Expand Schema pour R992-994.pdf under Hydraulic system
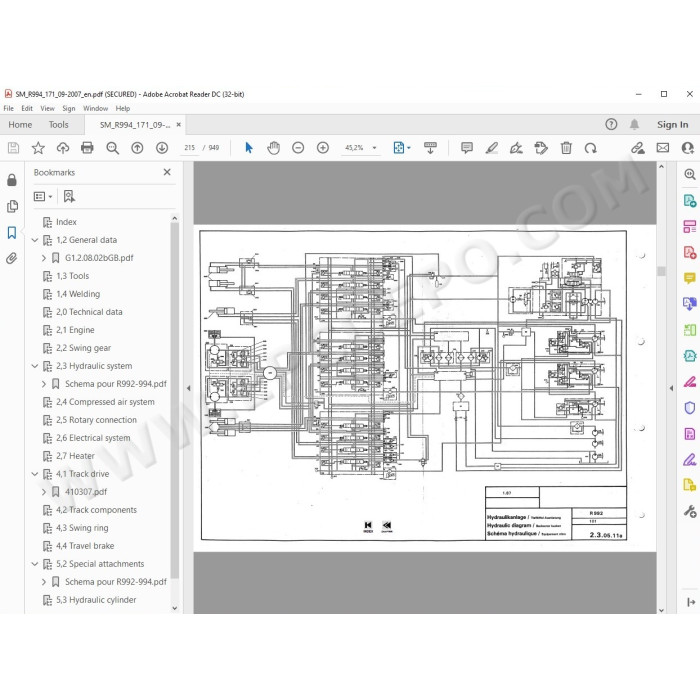The image size is (700, 700). (x=44, y=384)
